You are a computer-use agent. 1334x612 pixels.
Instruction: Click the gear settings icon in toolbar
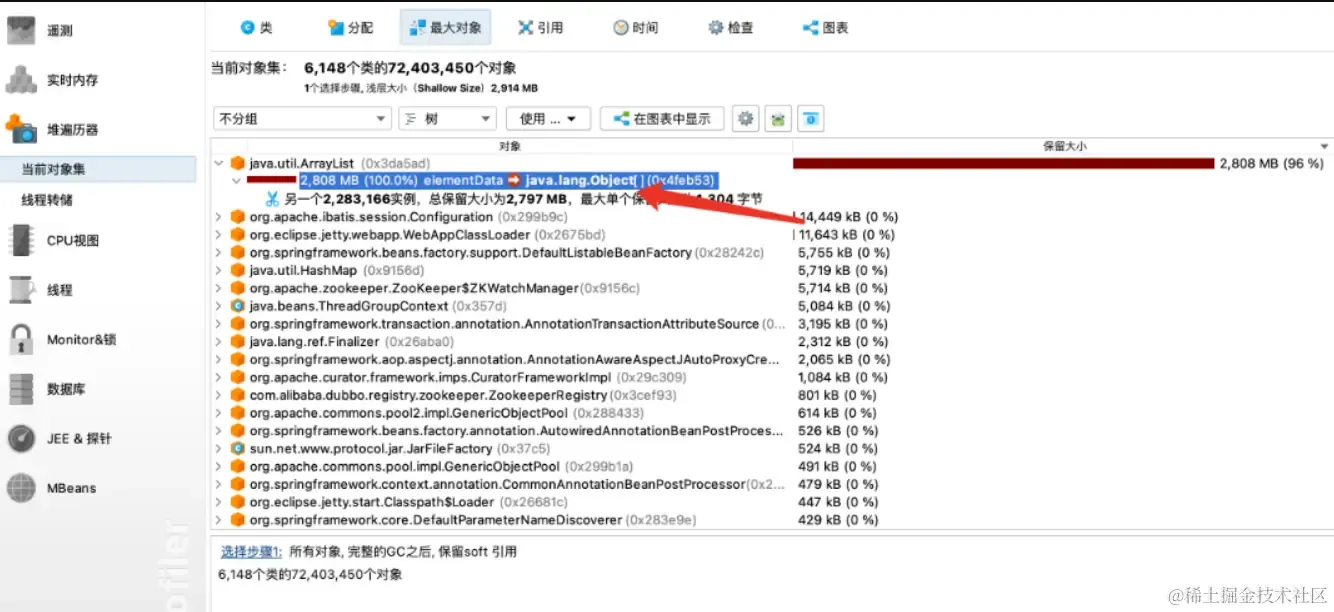[x=746, y=119]
